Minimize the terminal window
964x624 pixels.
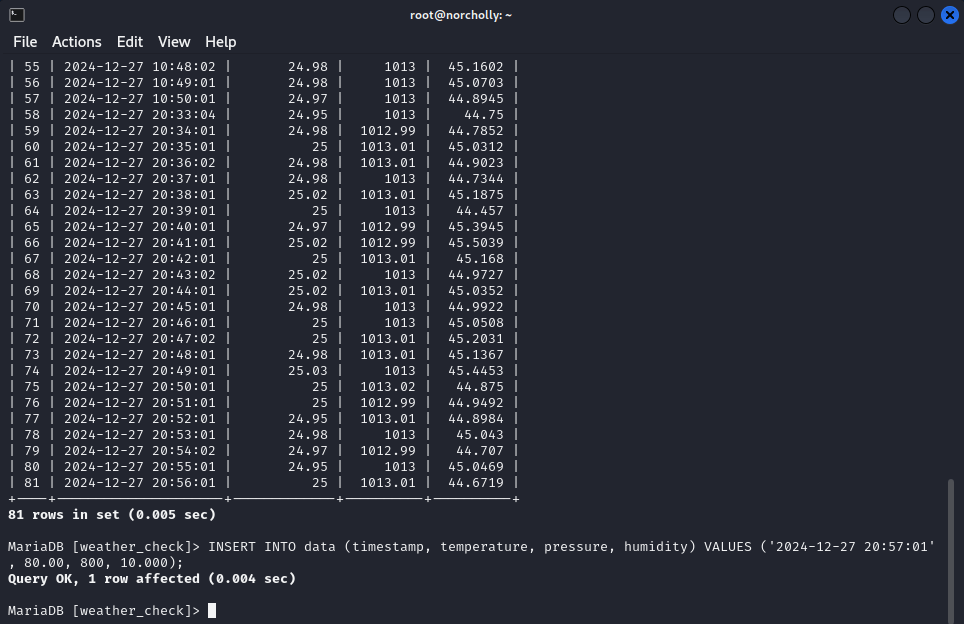pos(902,15)
